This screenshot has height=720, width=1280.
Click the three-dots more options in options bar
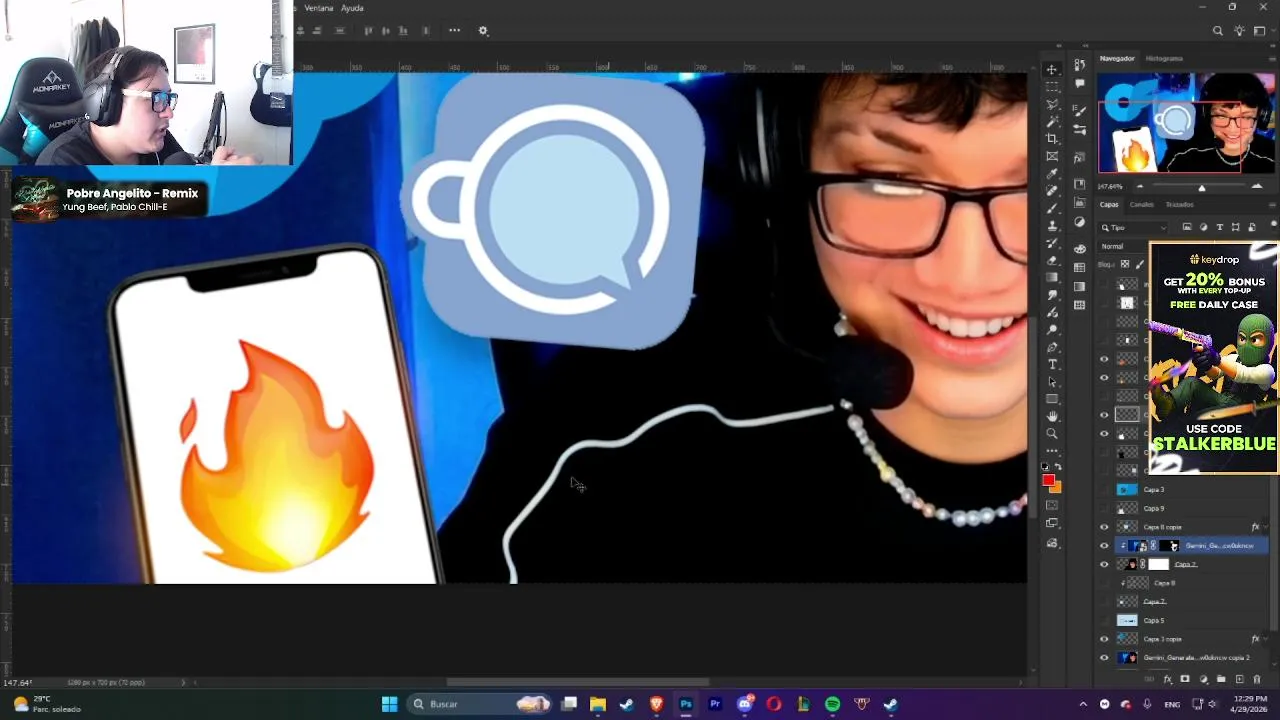[454, 30]
